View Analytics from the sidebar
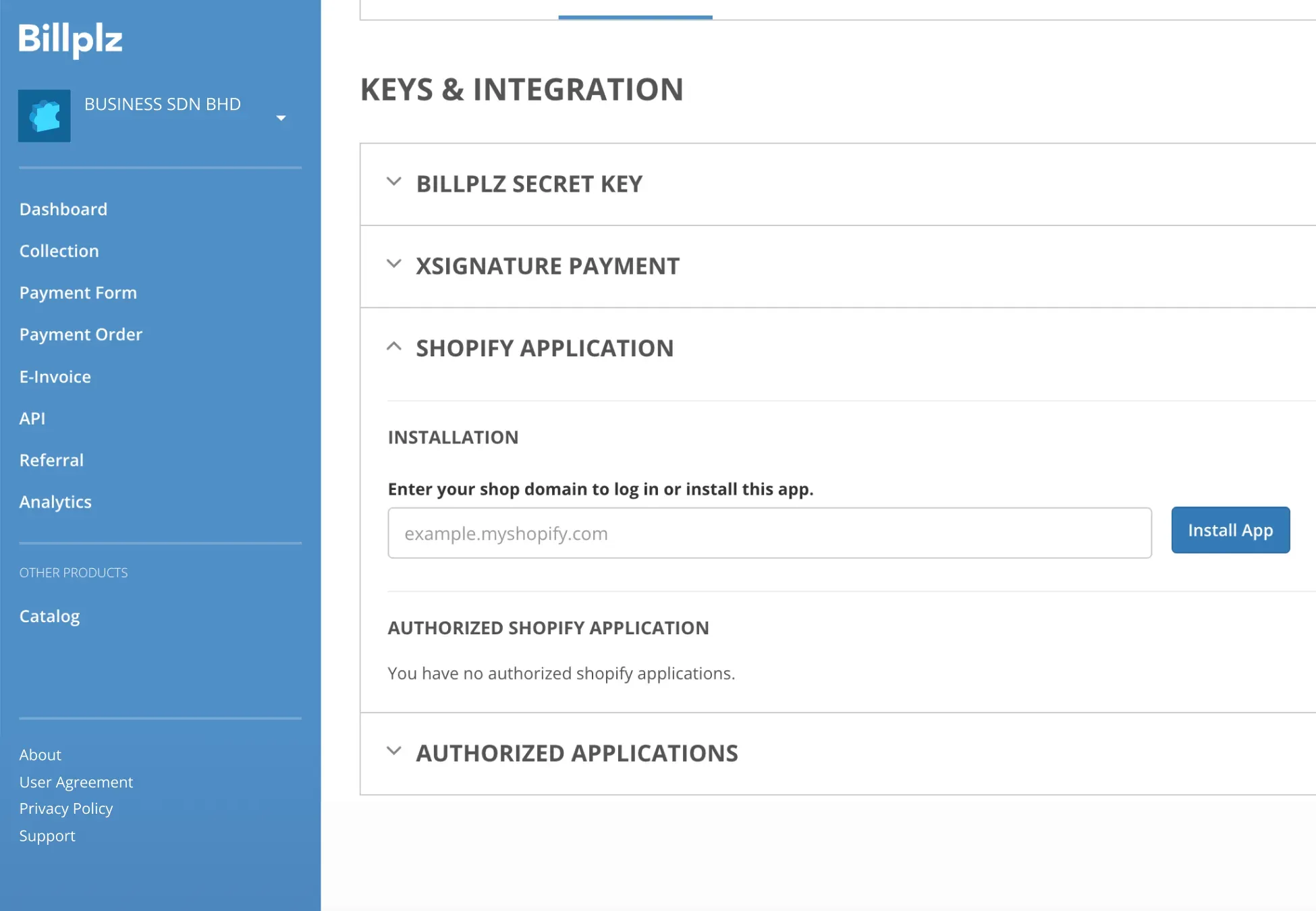Image resolution: width=1316 pixels, height=911 pixels. 55,502
